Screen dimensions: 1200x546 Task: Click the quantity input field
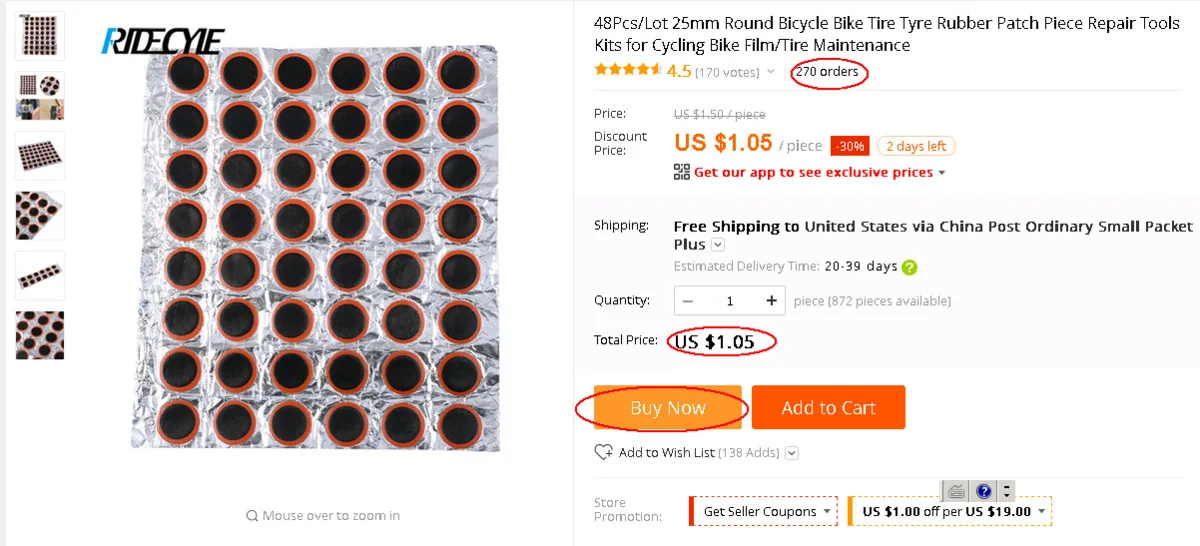[x=730, y=300]
